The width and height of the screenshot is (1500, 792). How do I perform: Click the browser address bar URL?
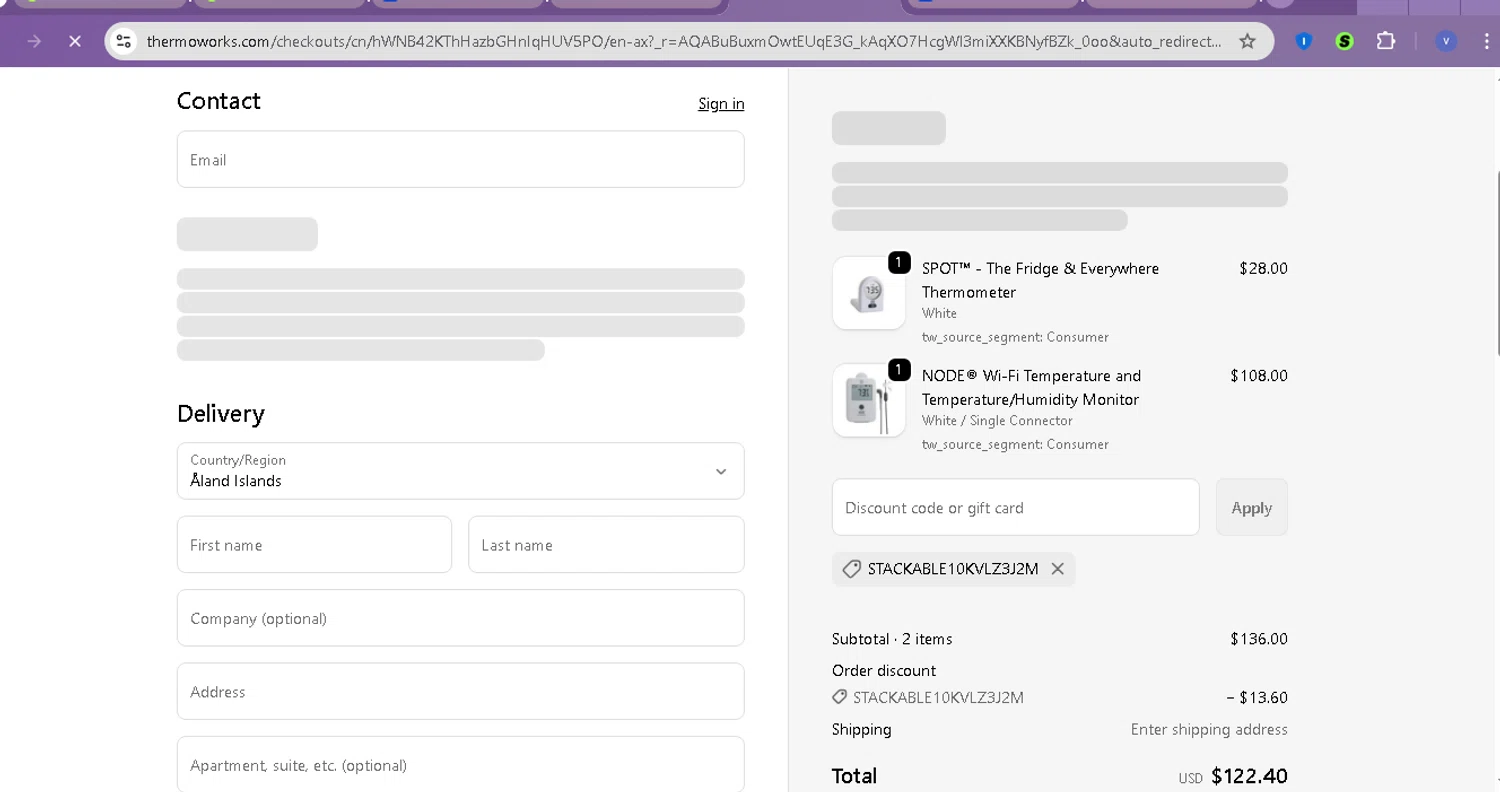coord(684,41)
